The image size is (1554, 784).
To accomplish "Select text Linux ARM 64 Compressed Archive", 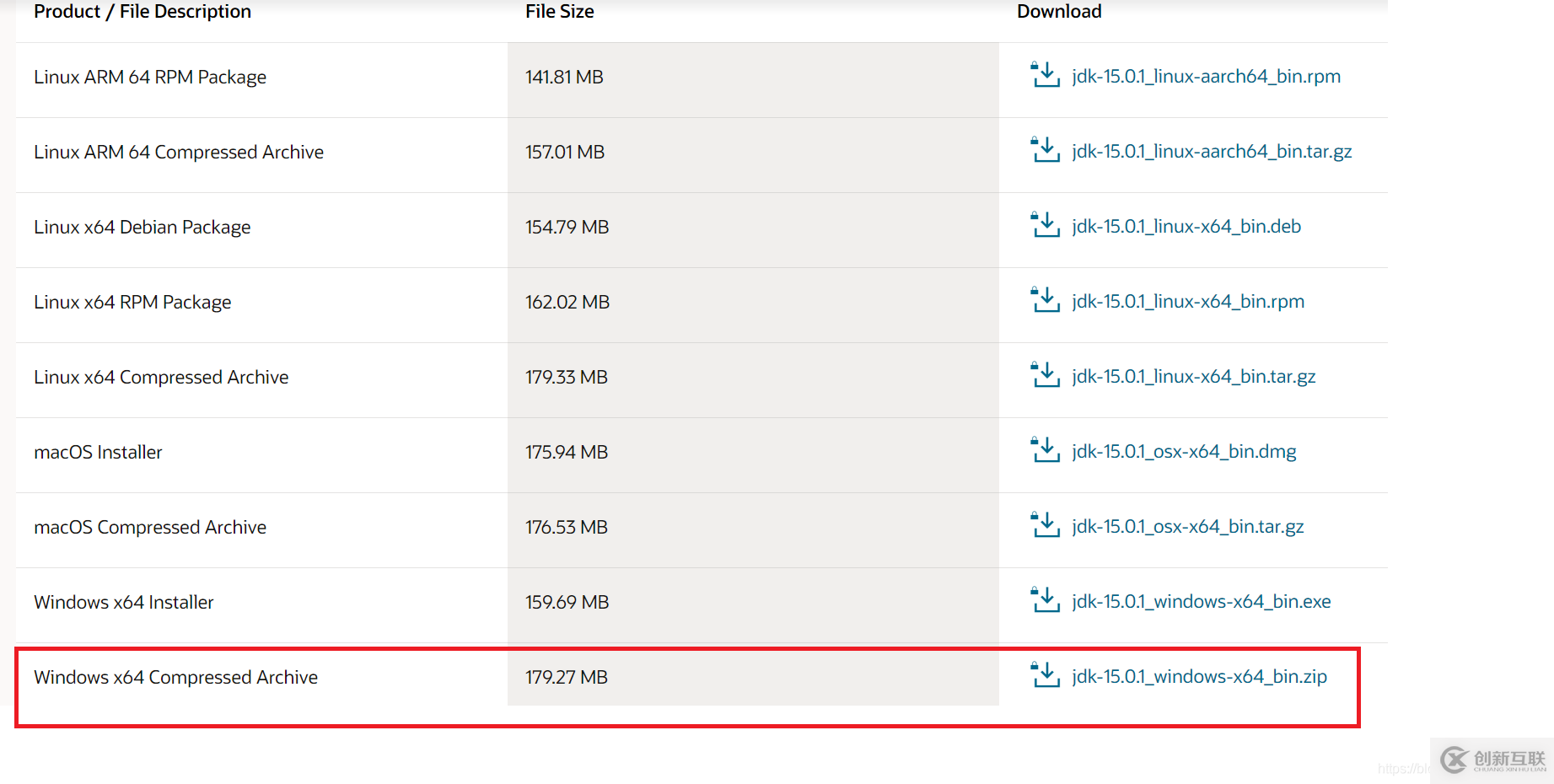I will (x=179, y=153).
